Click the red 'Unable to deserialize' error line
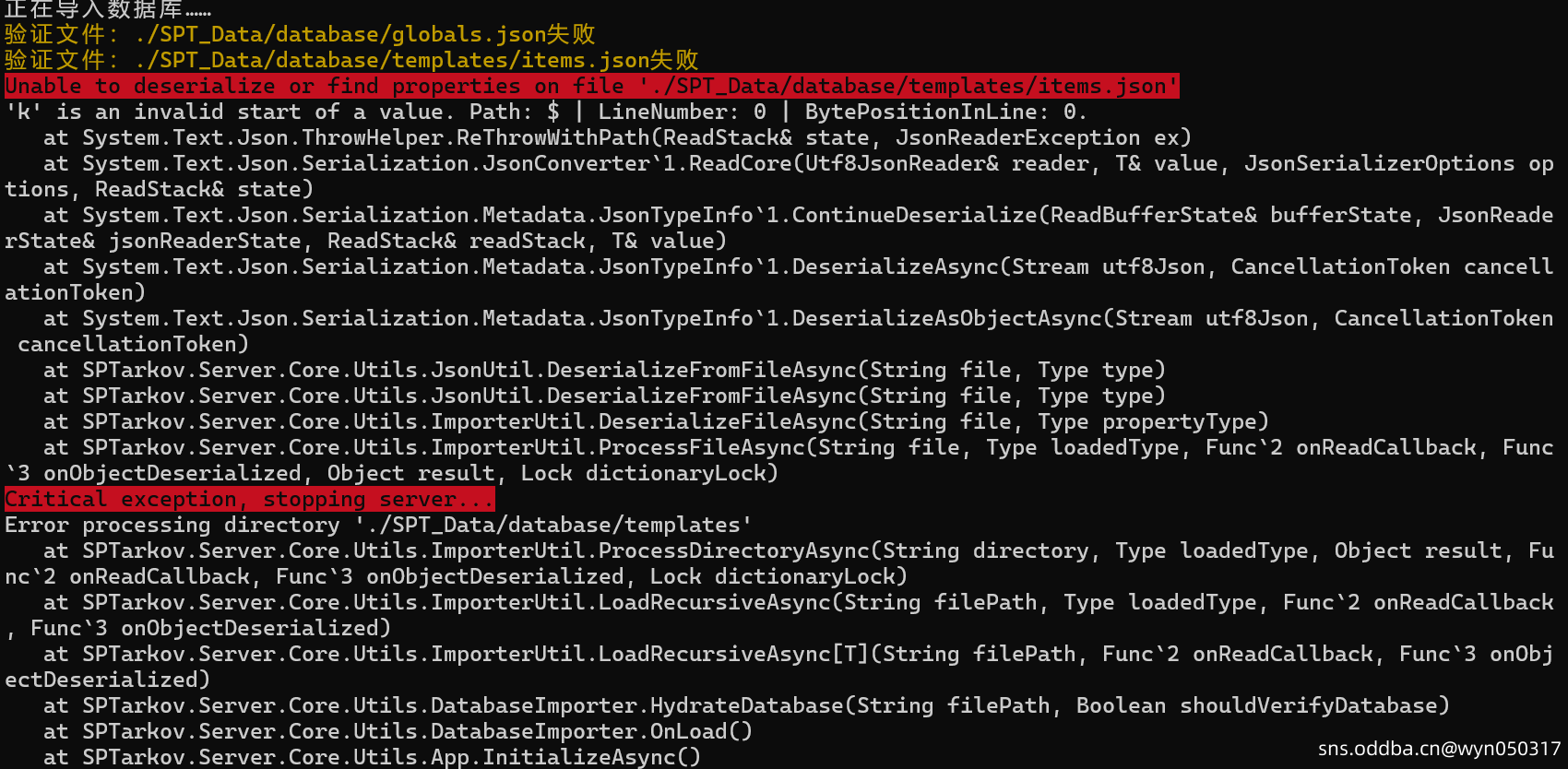Image resolution: width=1568 pixels, height=769 pixels. 590,86
